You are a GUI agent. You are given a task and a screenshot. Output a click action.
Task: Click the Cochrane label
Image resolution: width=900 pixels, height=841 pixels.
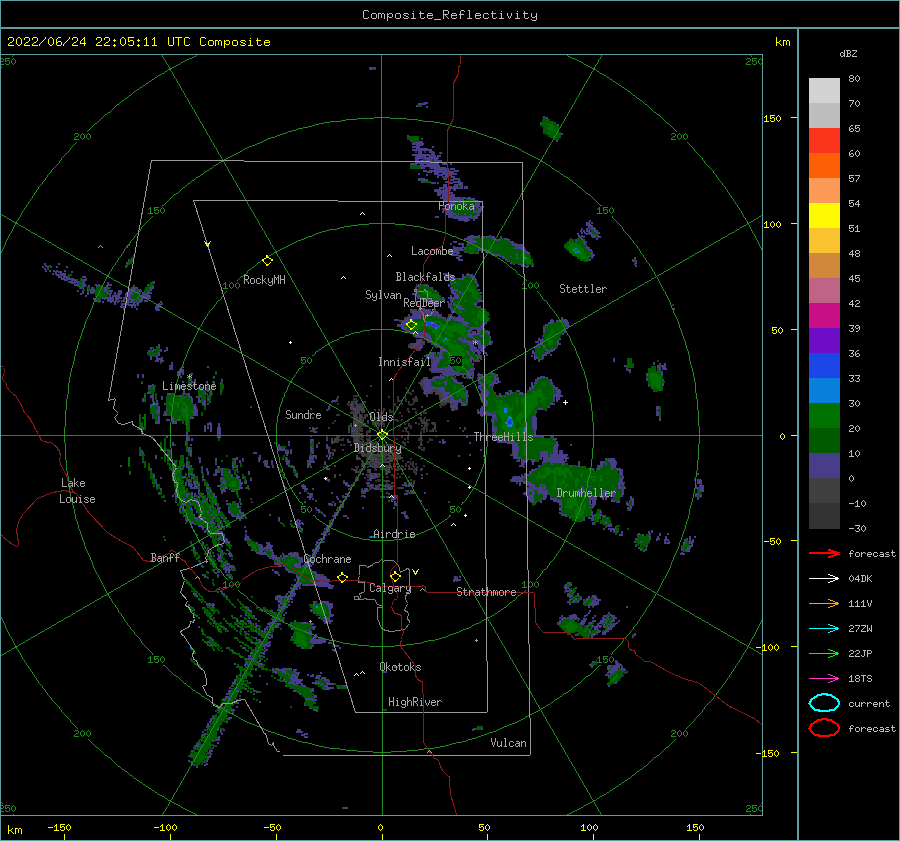pyautogui.click(x=327, y=559)
